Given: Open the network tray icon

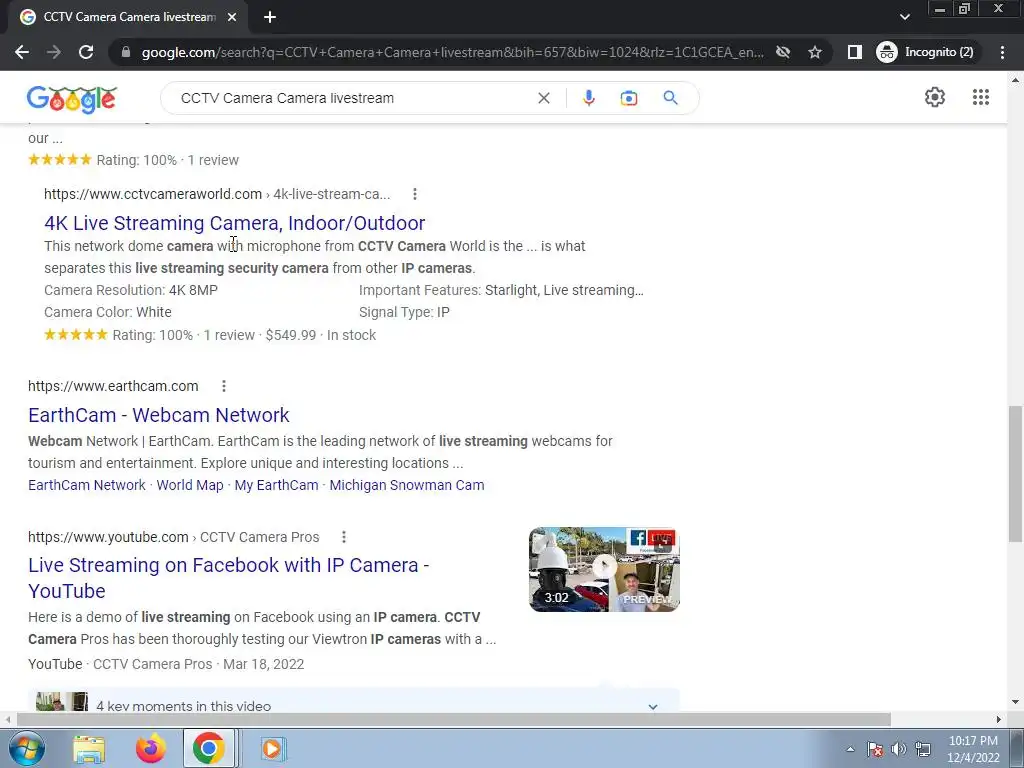Looking at the screenshot, I should pos(923,749).
